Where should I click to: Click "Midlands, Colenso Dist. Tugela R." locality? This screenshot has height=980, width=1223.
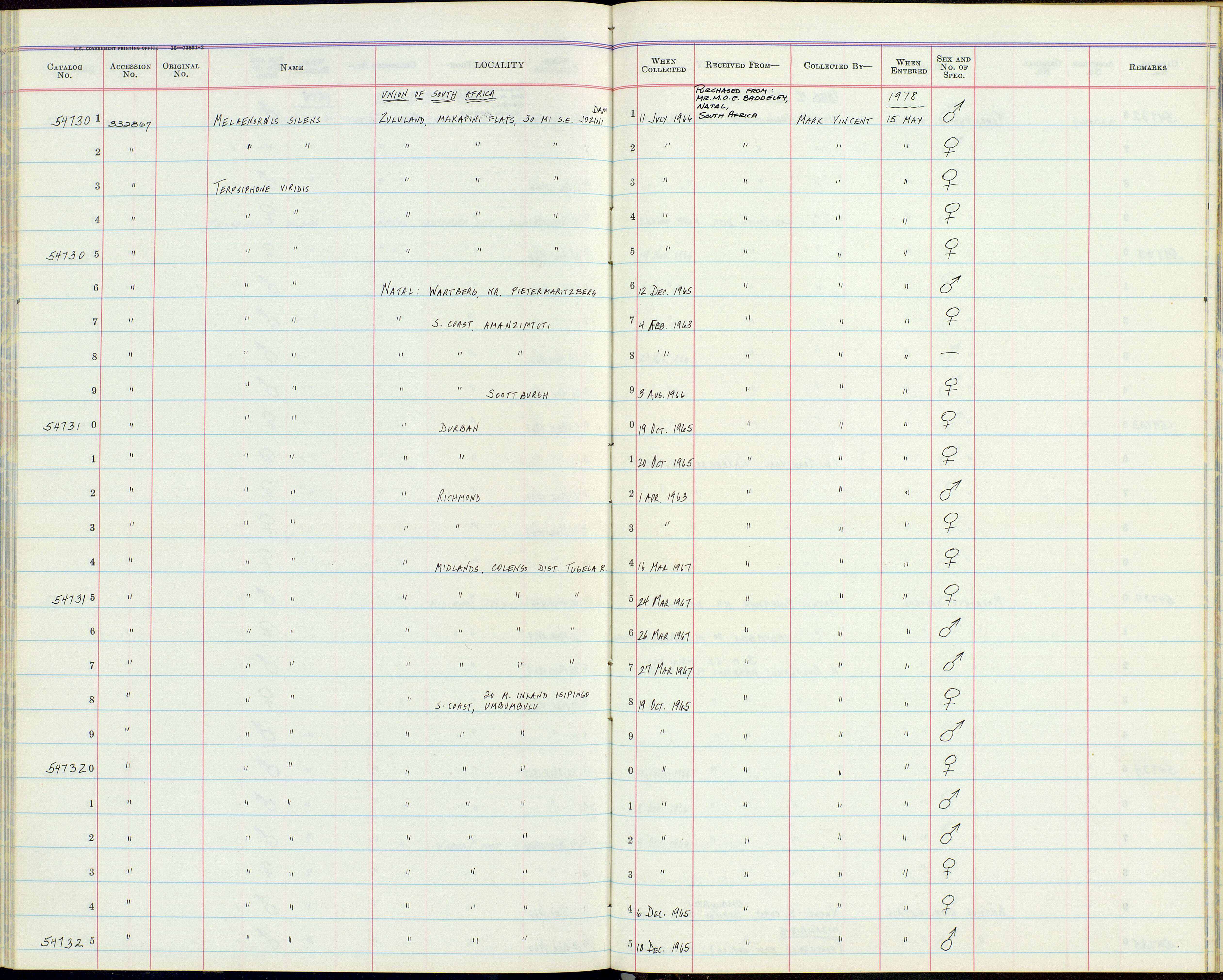(x=522, y=568)
